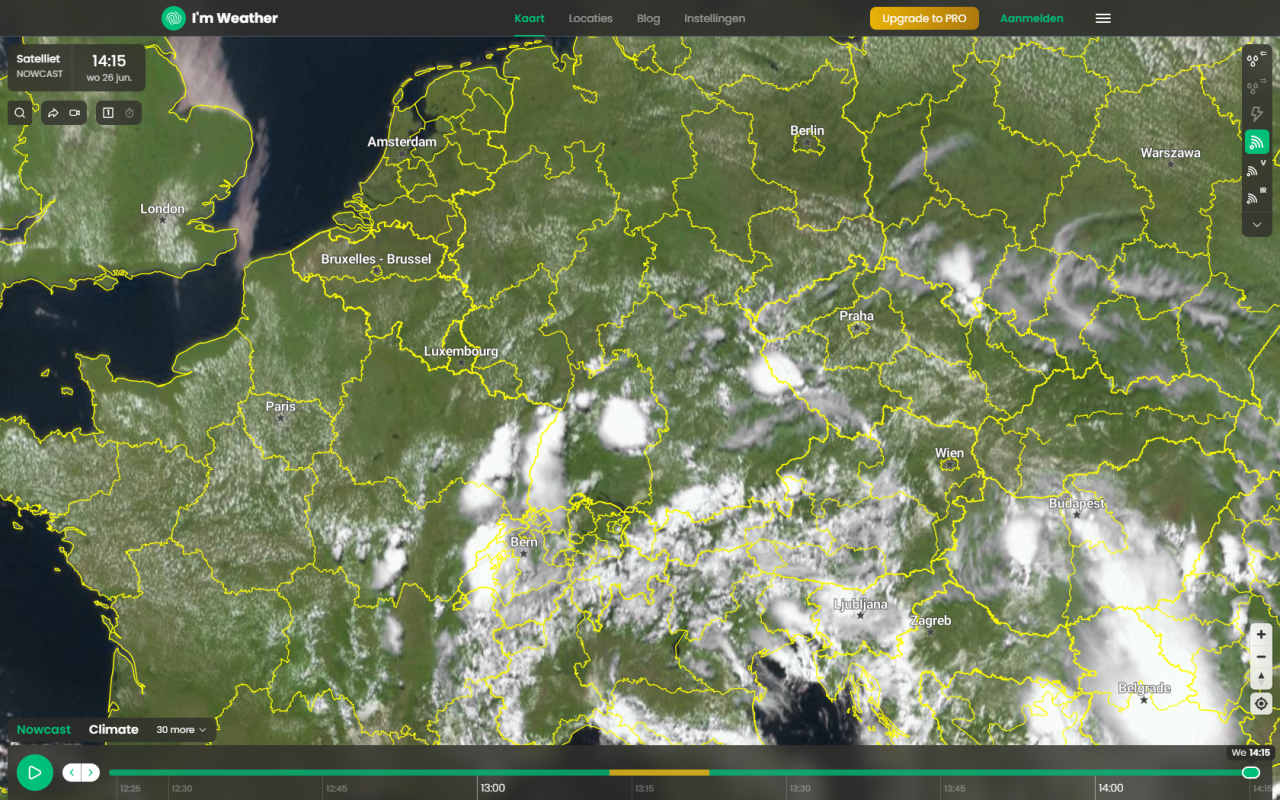Image resolution: width=1280 pixels, height=800 pixels.
Task: Select the lightning layer icon
Action: tap(1257, 115)
